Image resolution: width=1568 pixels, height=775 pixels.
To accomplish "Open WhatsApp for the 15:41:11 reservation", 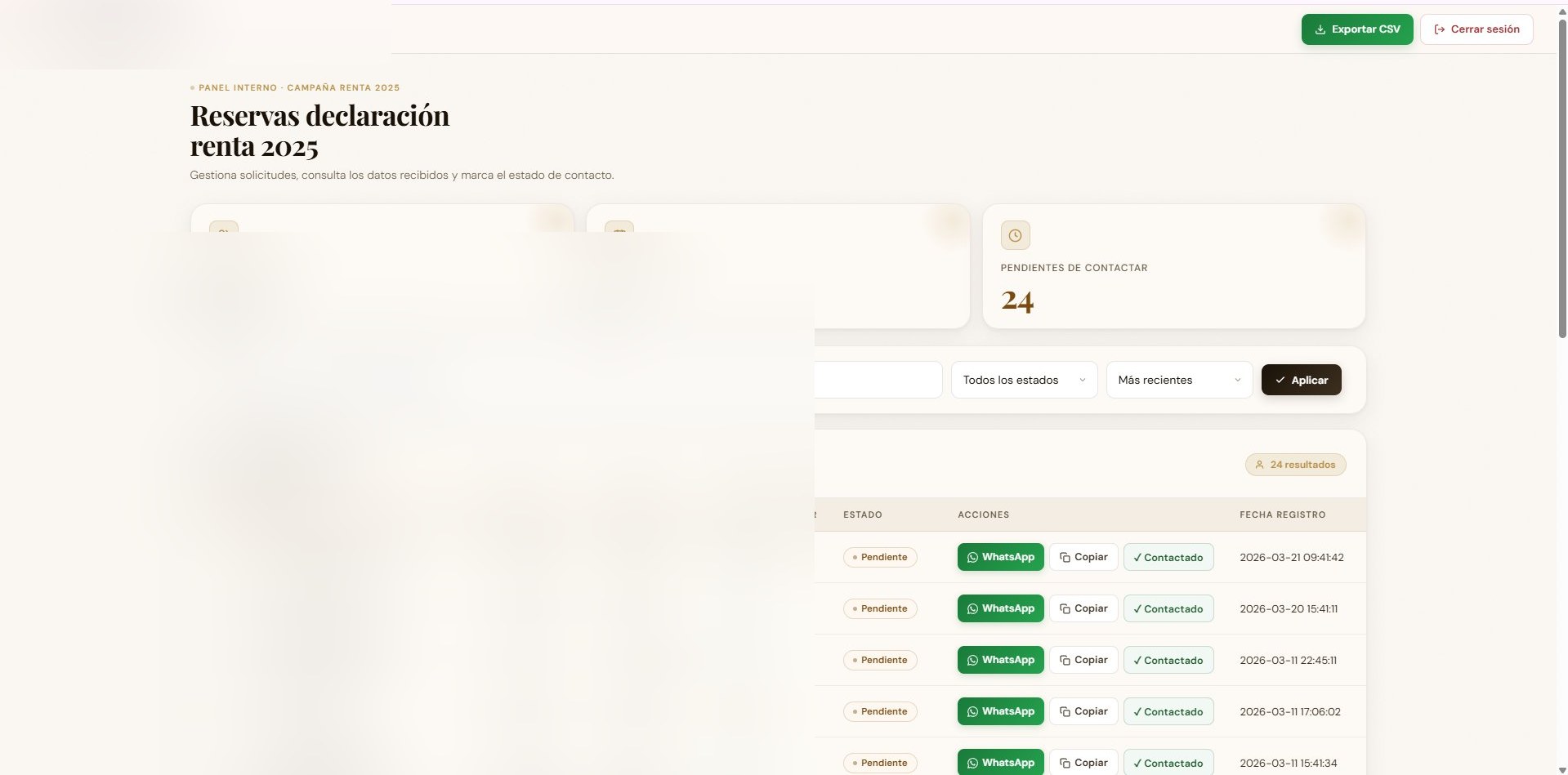I will click(x=1000, y=608).
